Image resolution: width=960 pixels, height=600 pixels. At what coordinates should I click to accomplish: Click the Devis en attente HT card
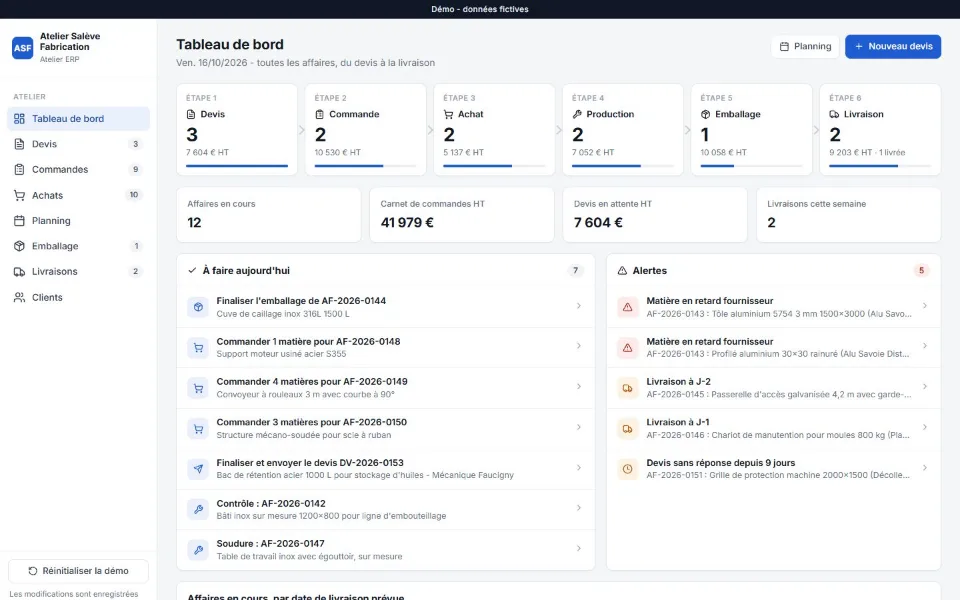pos(655,215)
